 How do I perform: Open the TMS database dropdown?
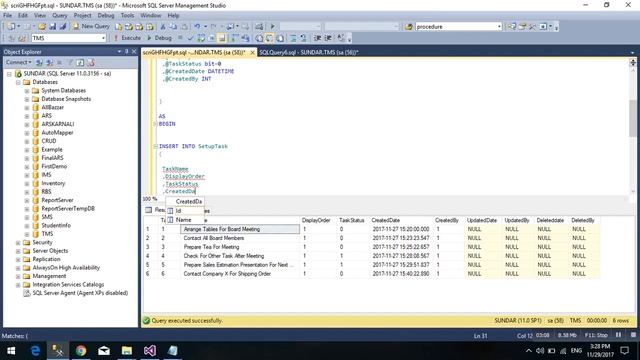point(69,38)
